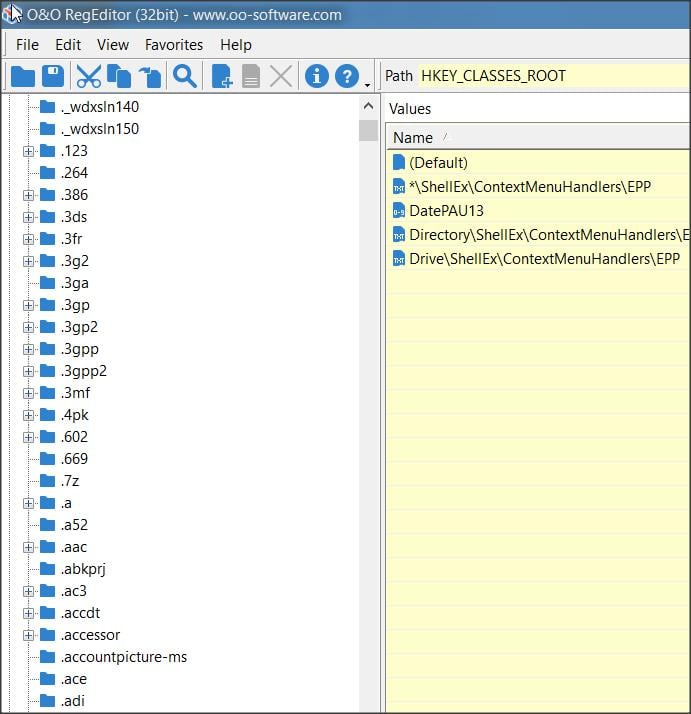Click the Delete X toolbar icon

pyautogui.click(x=281, y=76)
